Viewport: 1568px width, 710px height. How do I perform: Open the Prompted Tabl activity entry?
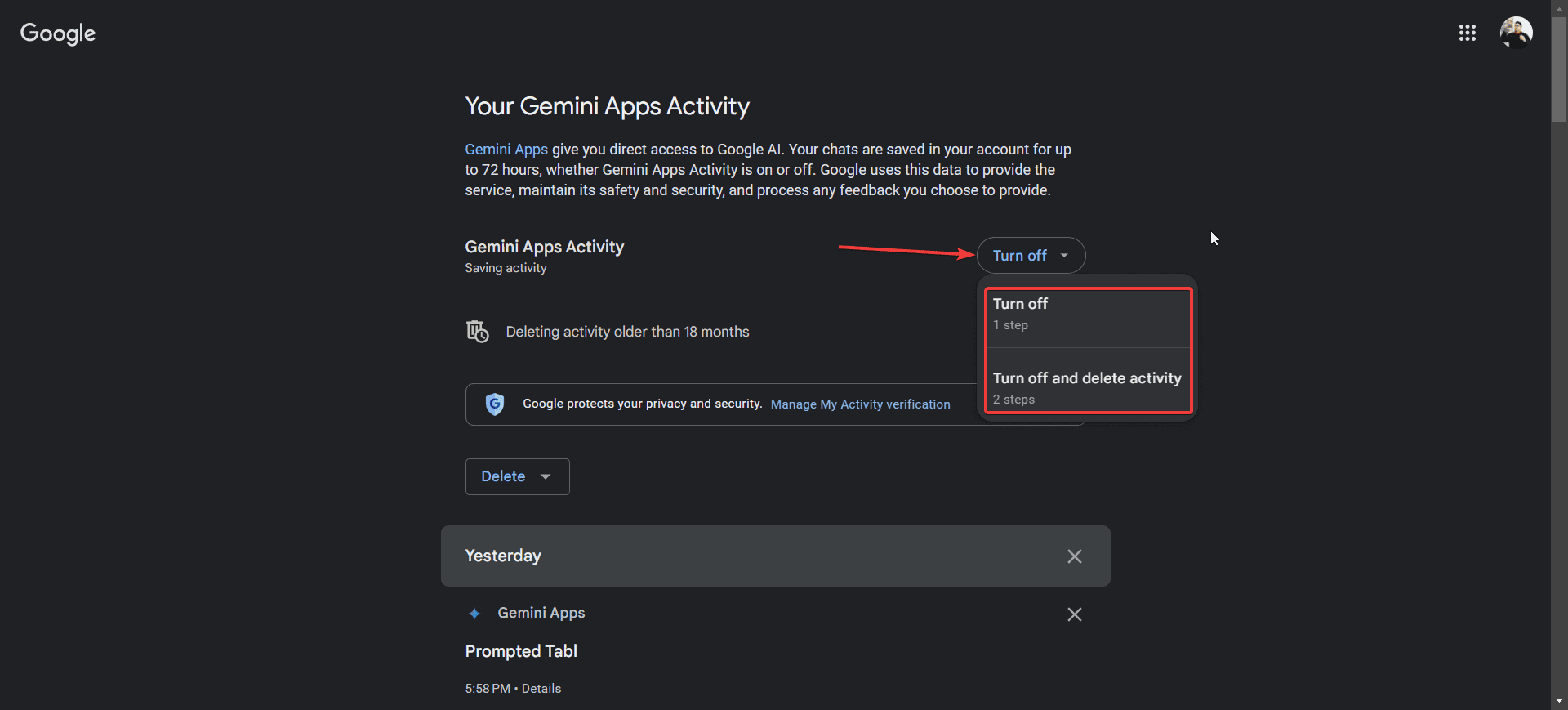click(x=521, y=651)
